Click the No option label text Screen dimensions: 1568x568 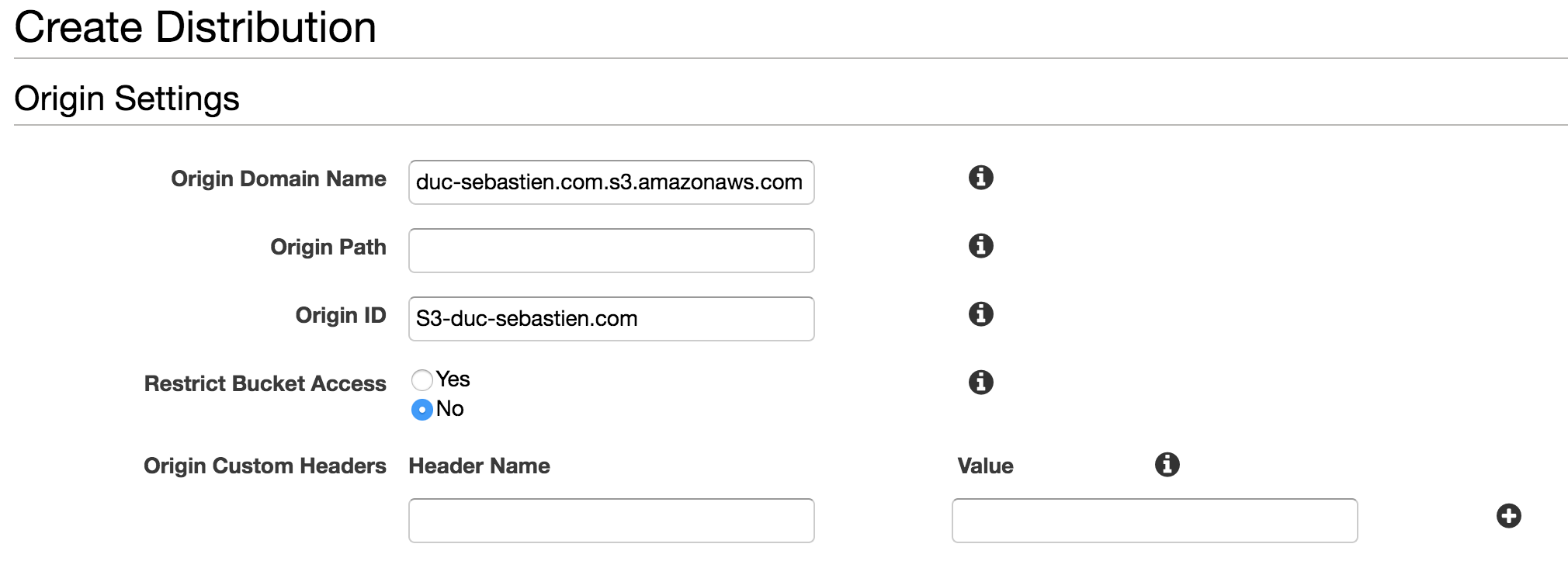[449, 408]
